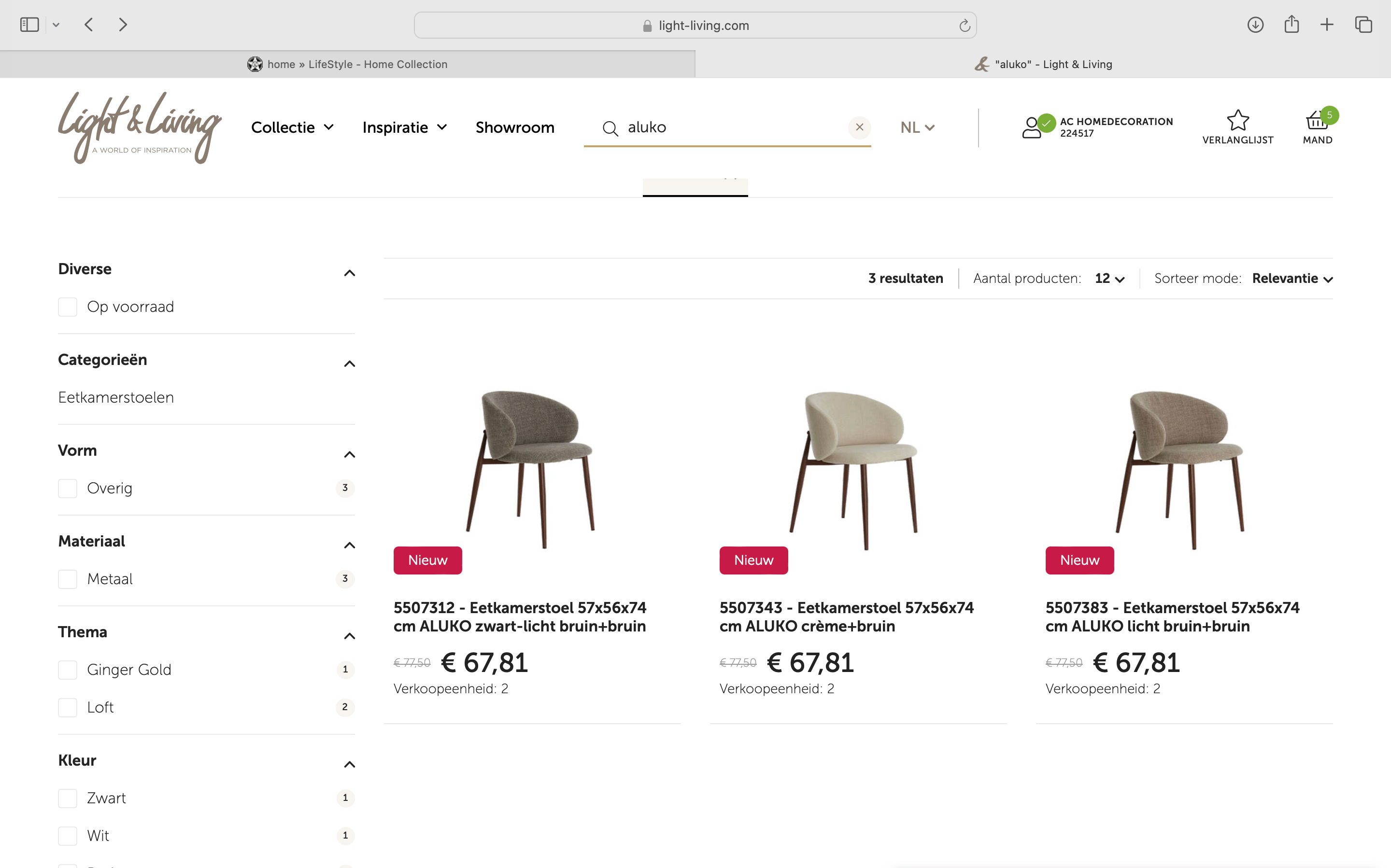Image resolution: width=1391 pixels, height=868 pixels.
Task: Tick the Ginger Gold theme checkbox
Action: (x=68, y=670)
